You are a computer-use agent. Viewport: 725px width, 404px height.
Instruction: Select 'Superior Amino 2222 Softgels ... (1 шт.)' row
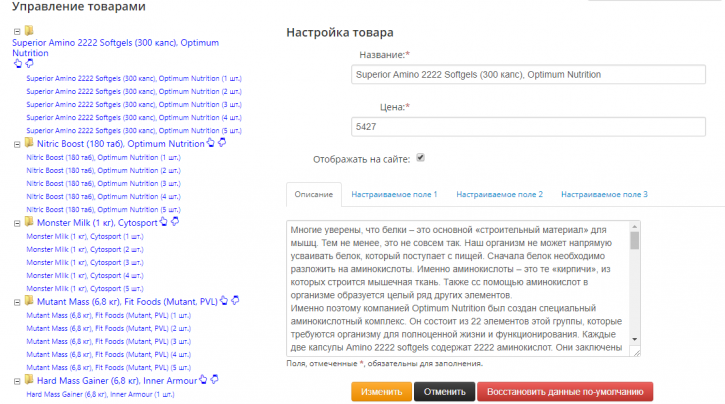click(x=134, y=79)
